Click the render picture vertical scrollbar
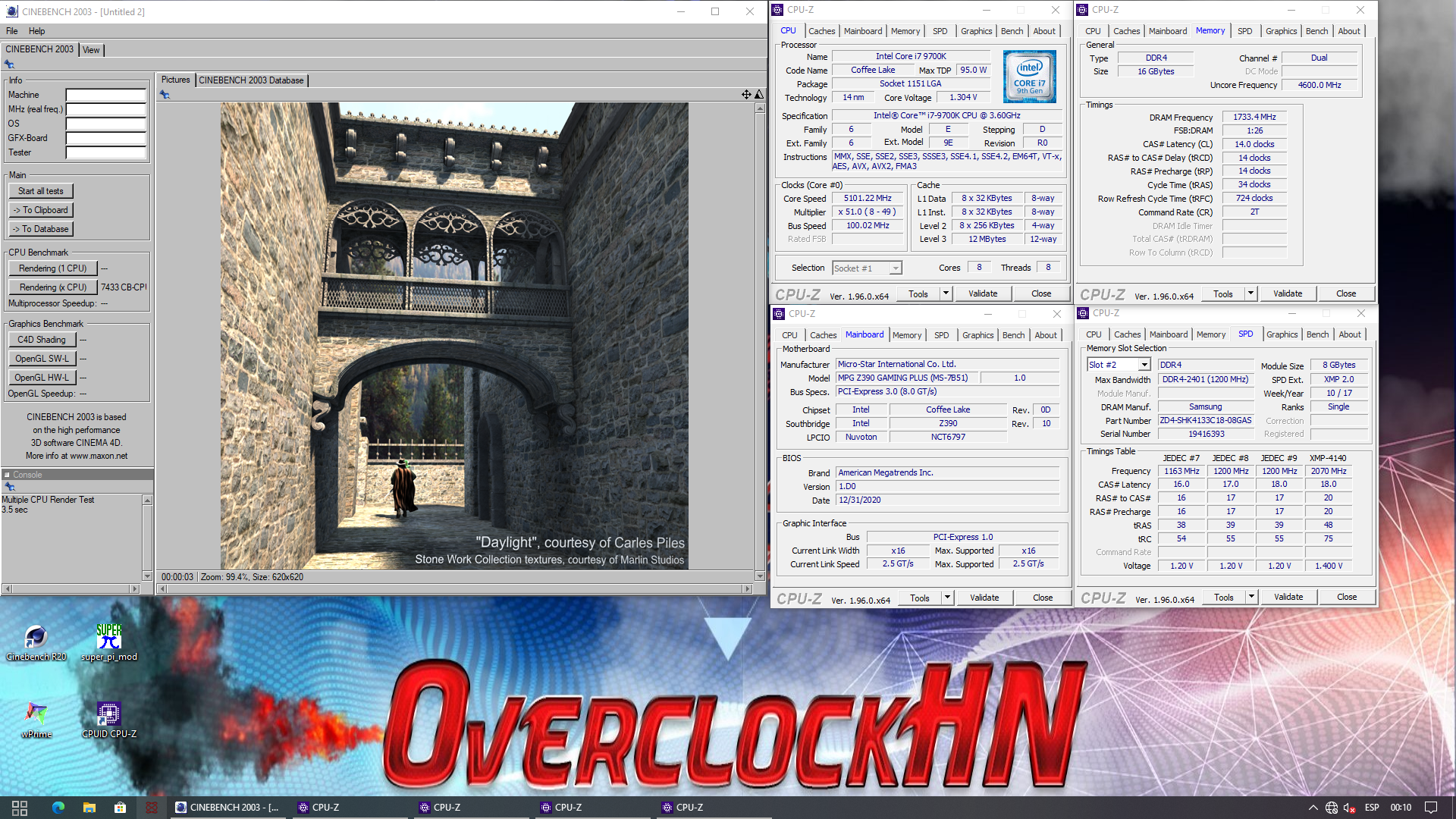Screen dimensions: 1456x819 coord(760,342)
